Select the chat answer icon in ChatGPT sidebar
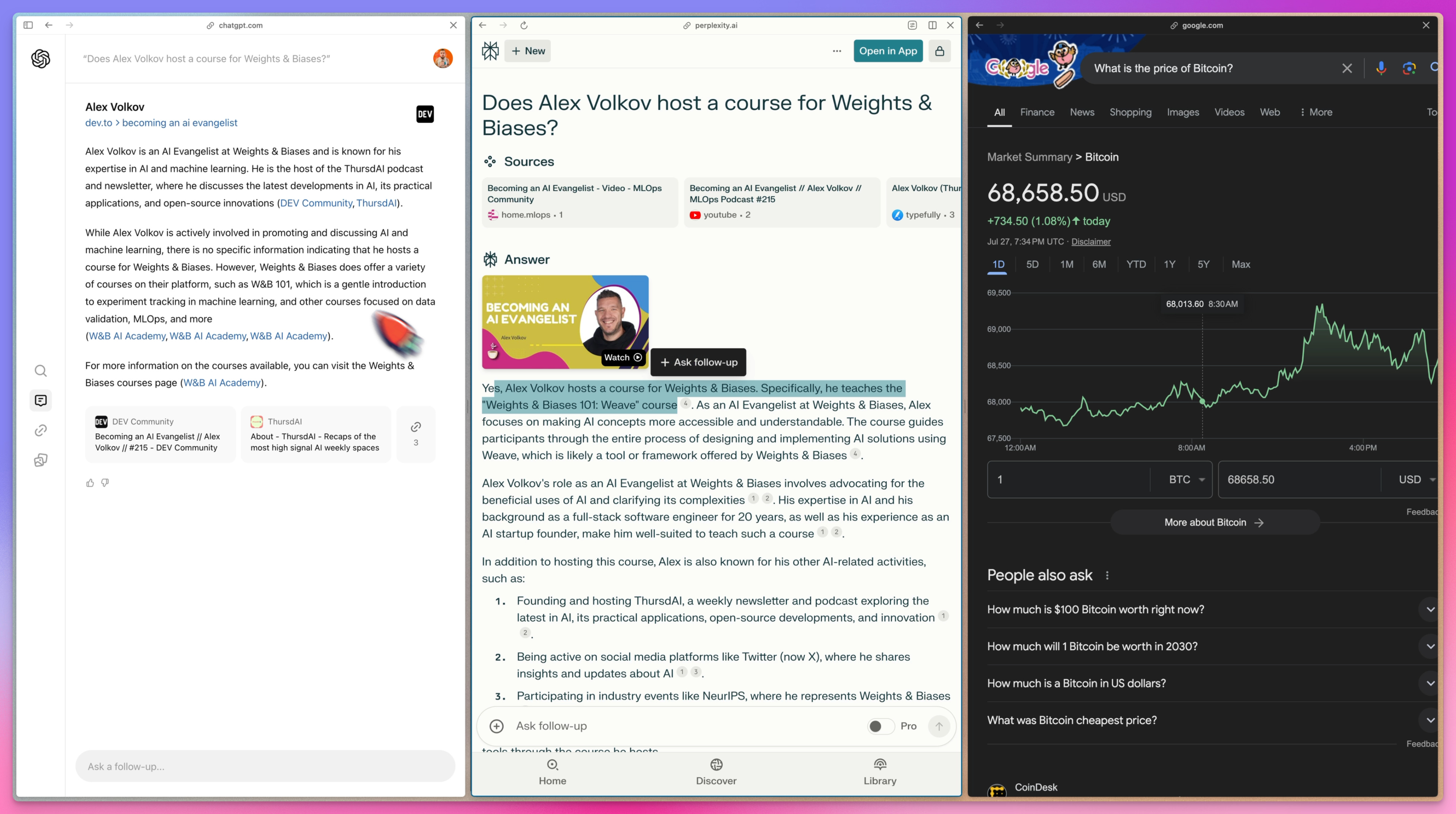 41,401
